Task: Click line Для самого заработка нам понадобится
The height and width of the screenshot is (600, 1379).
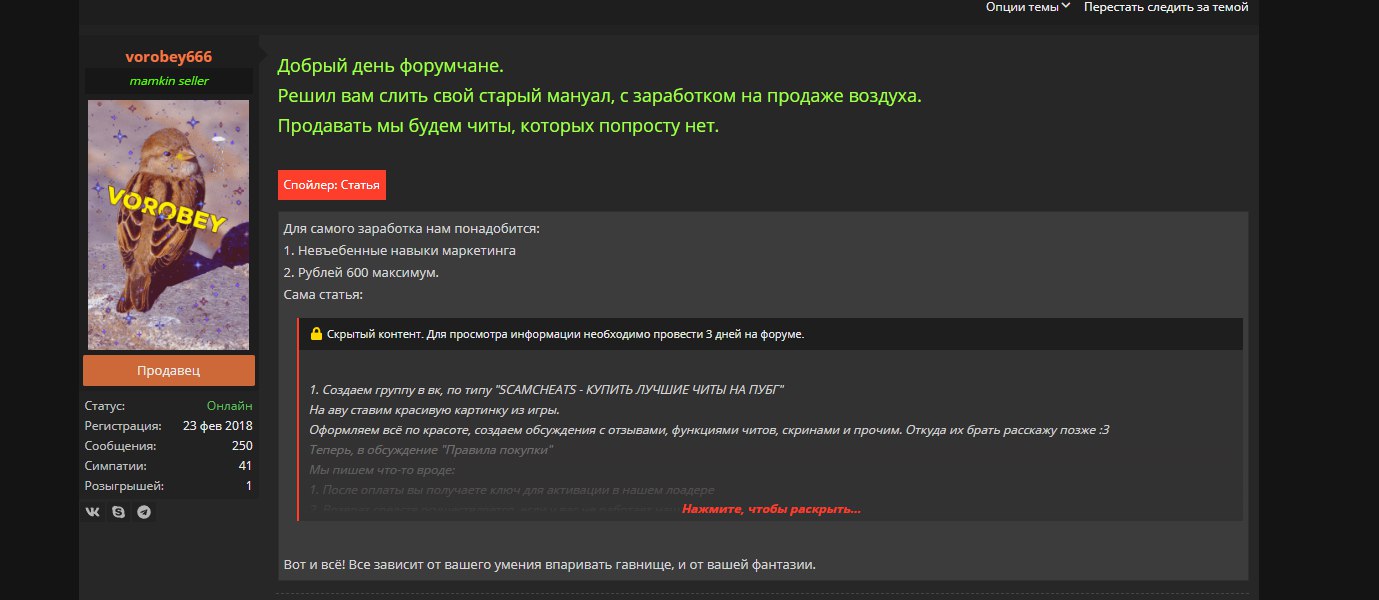Action: coord(412,229)
